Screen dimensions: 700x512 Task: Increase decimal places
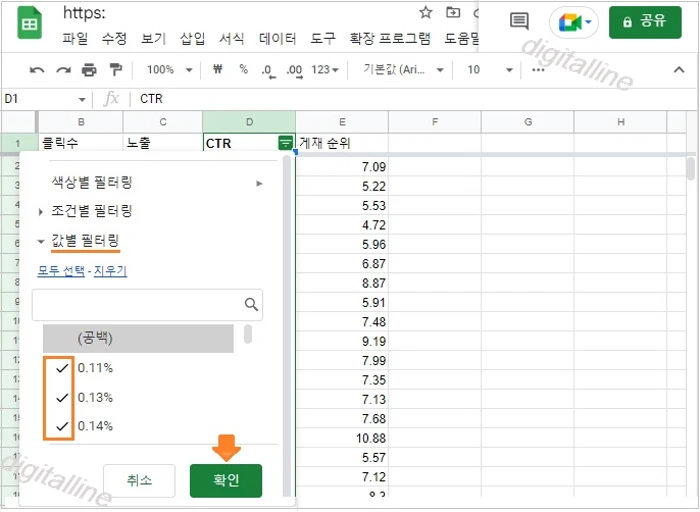tap(295, 71)
